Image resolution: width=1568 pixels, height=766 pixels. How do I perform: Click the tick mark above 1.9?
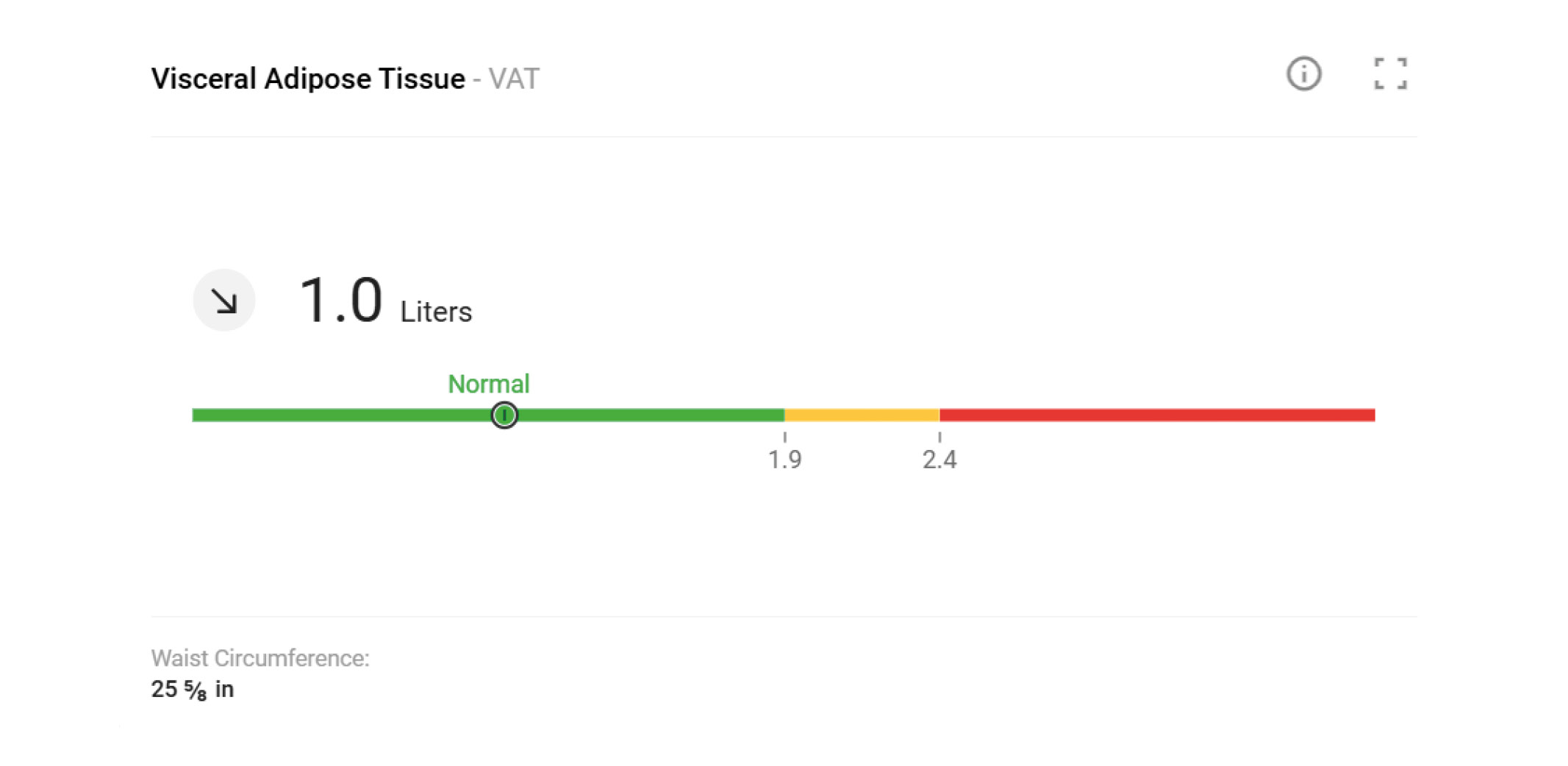click(784, 437)
